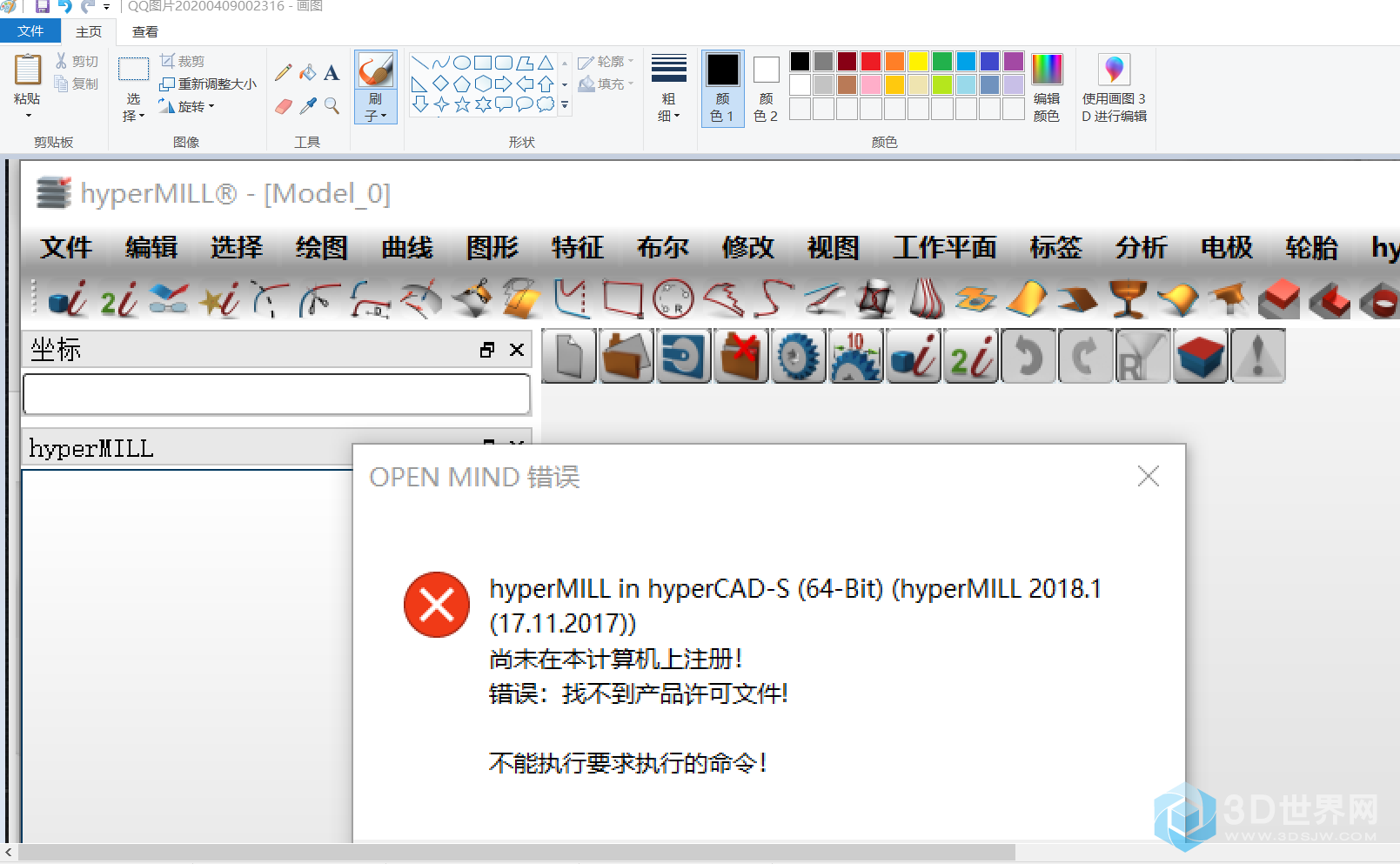Click the coordinates (坐标) input field
This screenshot has width=1400, height=864.
(277, 394)
